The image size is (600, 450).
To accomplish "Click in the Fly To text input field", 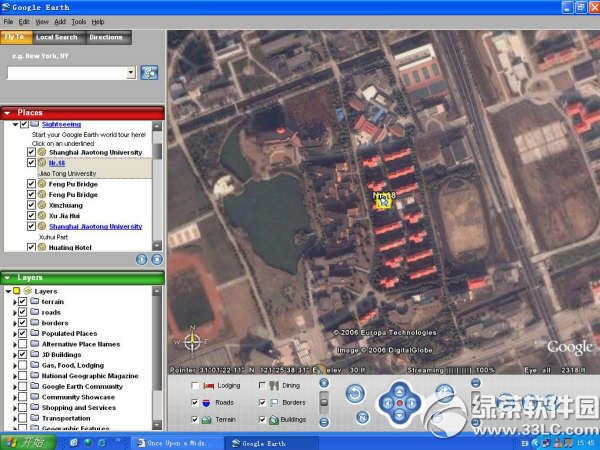I will (67, 73).
